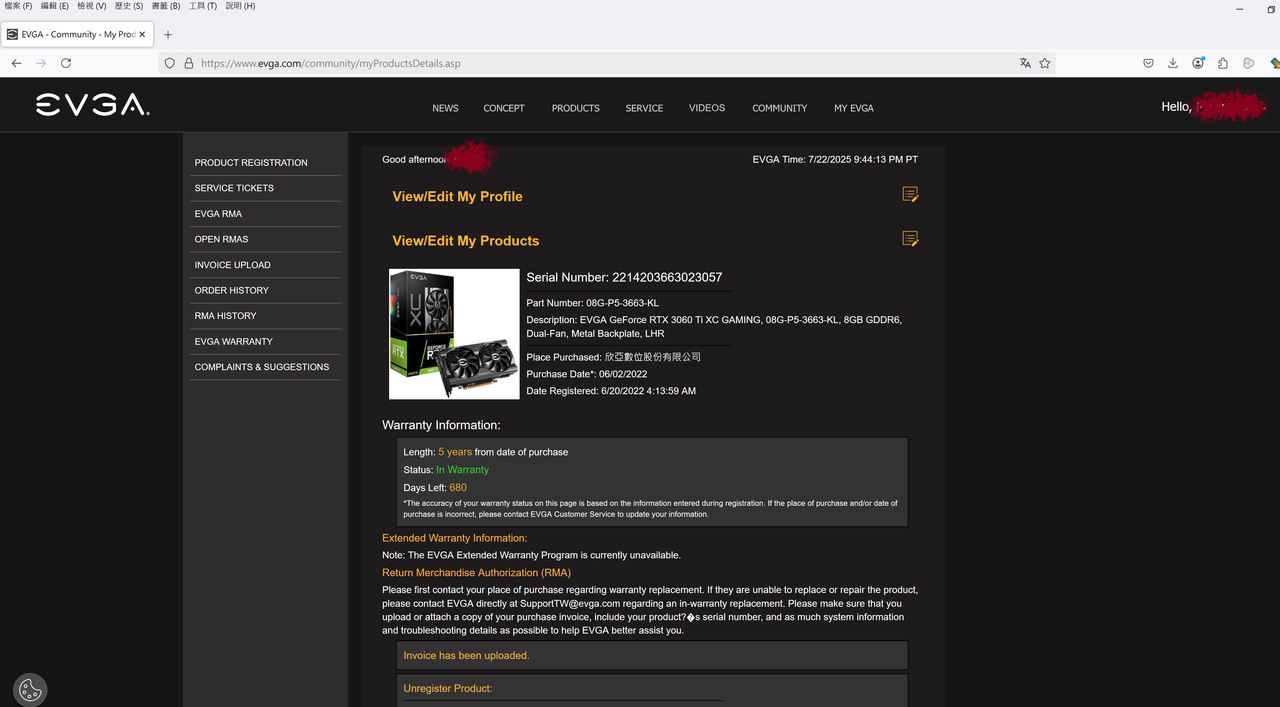Reload the EVGA page
The image size is (1280, 707).
tap(66, 63)
